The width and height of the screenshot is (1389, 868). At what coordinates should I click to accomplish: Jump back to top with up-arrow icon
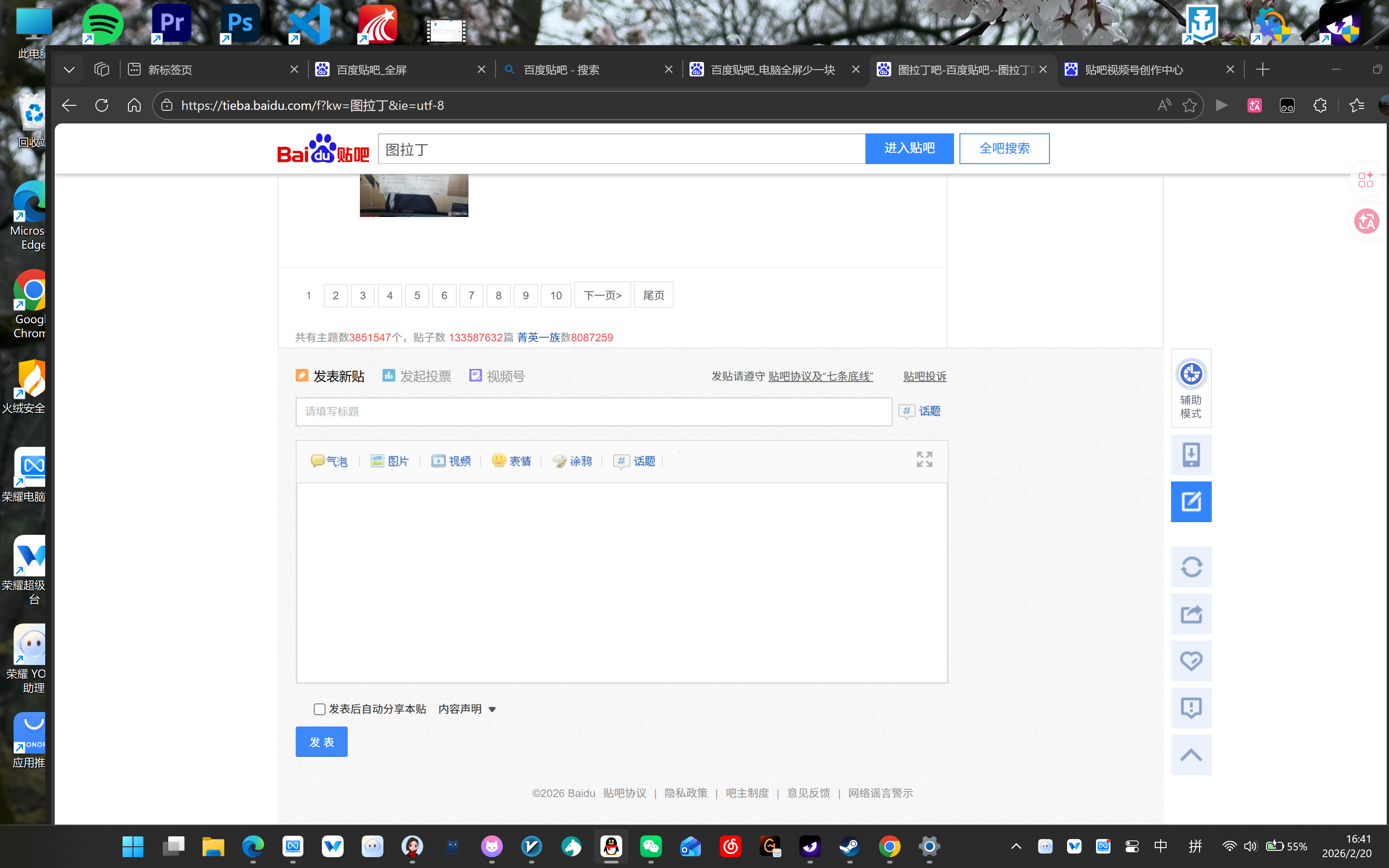click(1191, 755)
